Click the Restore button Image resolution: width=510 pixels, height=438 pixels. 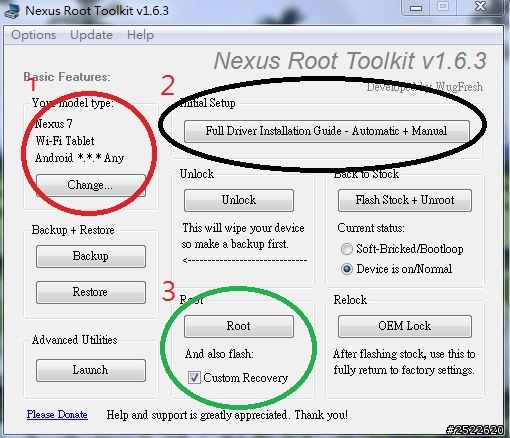tap(91, 292)
